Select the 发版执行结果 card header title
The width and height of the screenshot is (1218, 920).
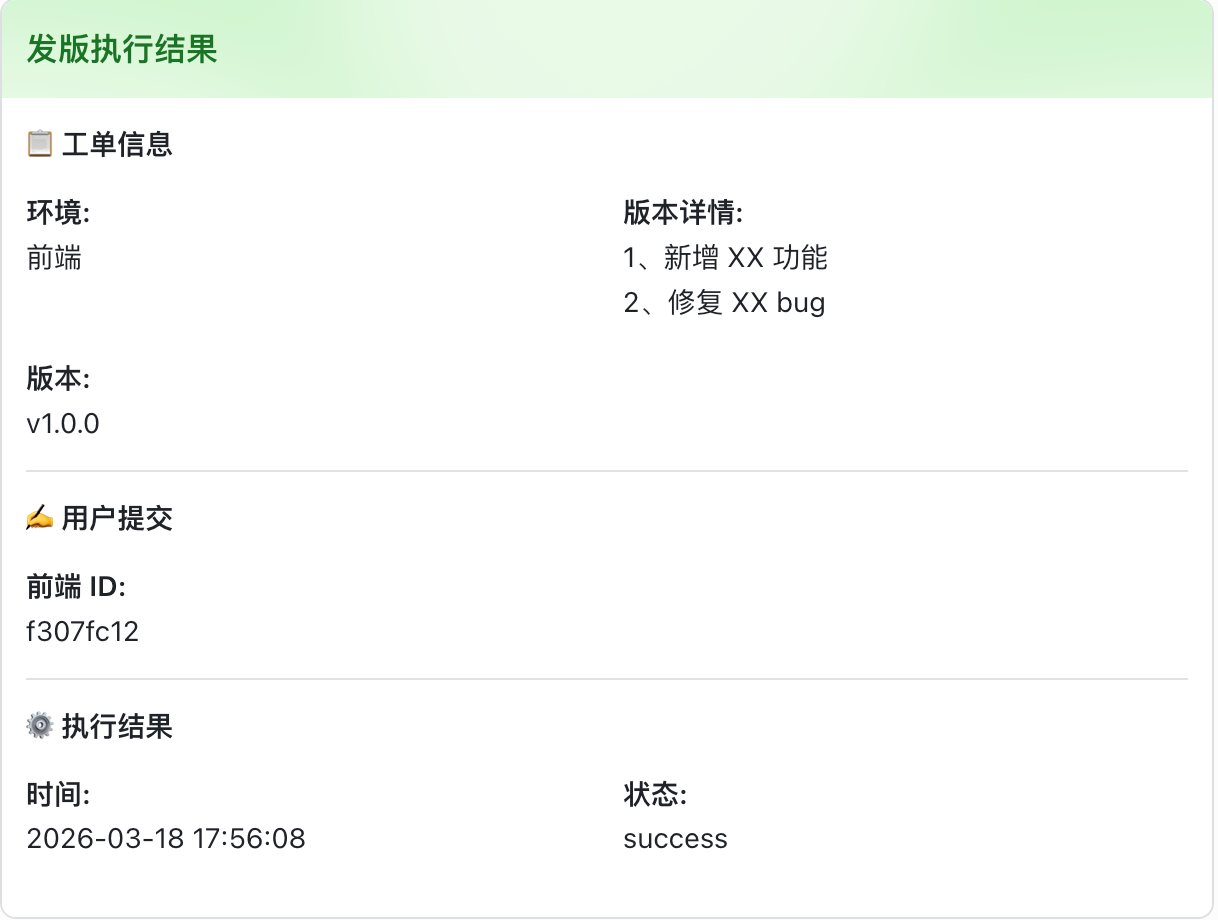coord(122,49)
